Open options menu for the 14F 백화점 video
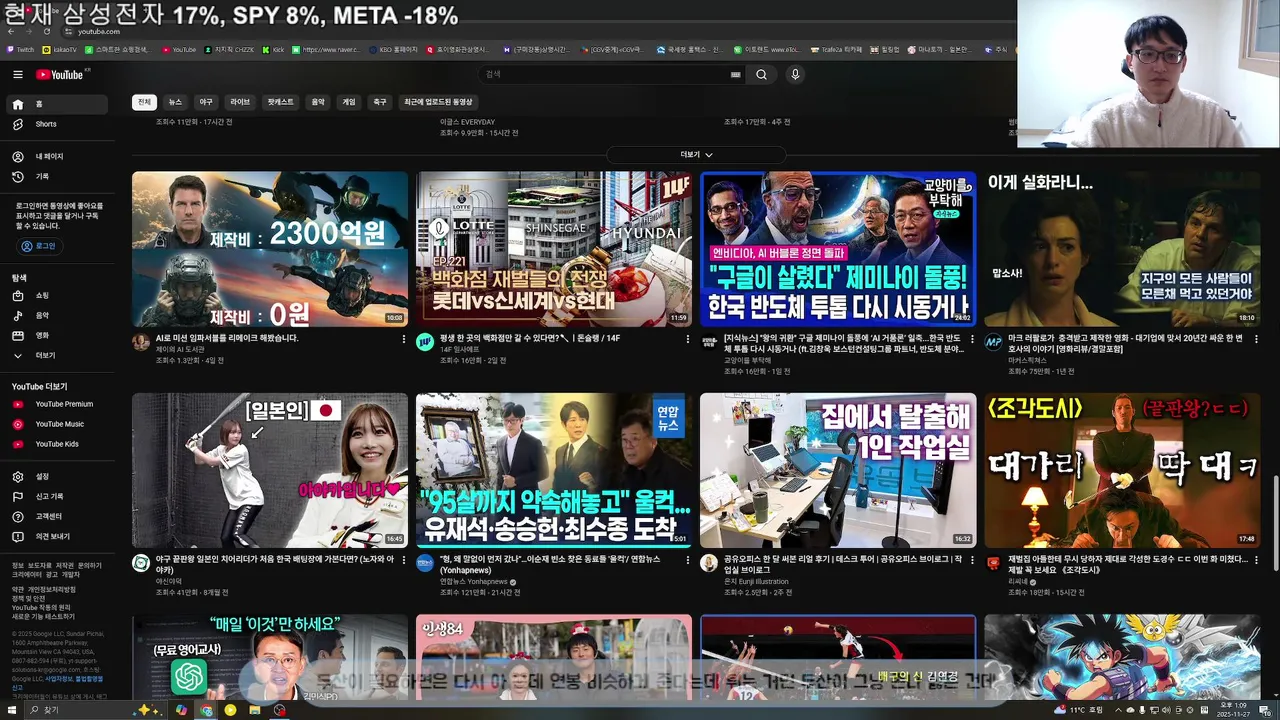Image resolution: width=1280 pixels, height=720 pixels. pyautogui.click(x=688, y=340)
